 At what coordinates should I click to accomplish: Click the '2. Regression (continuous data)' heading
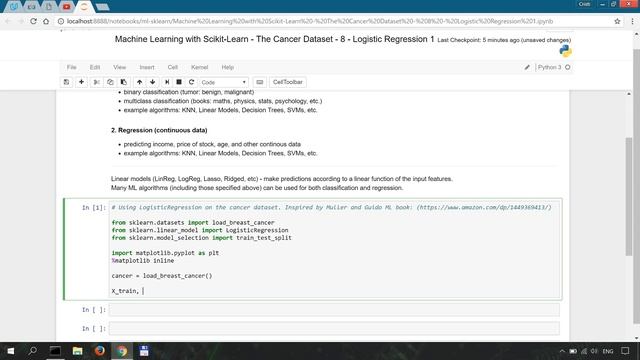[159, 130]
